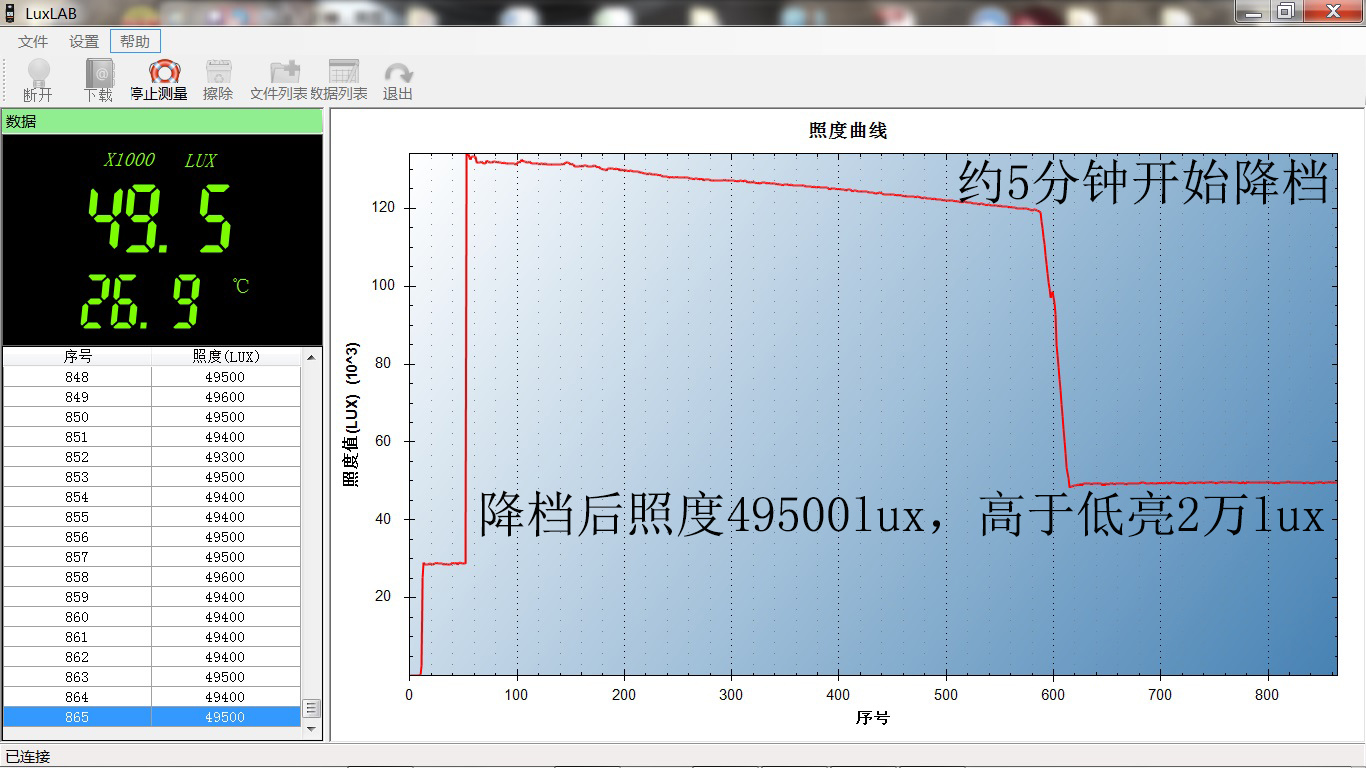Select row 859 in the data table
The width and height of the screenshot is (1366, 768).
152,597
